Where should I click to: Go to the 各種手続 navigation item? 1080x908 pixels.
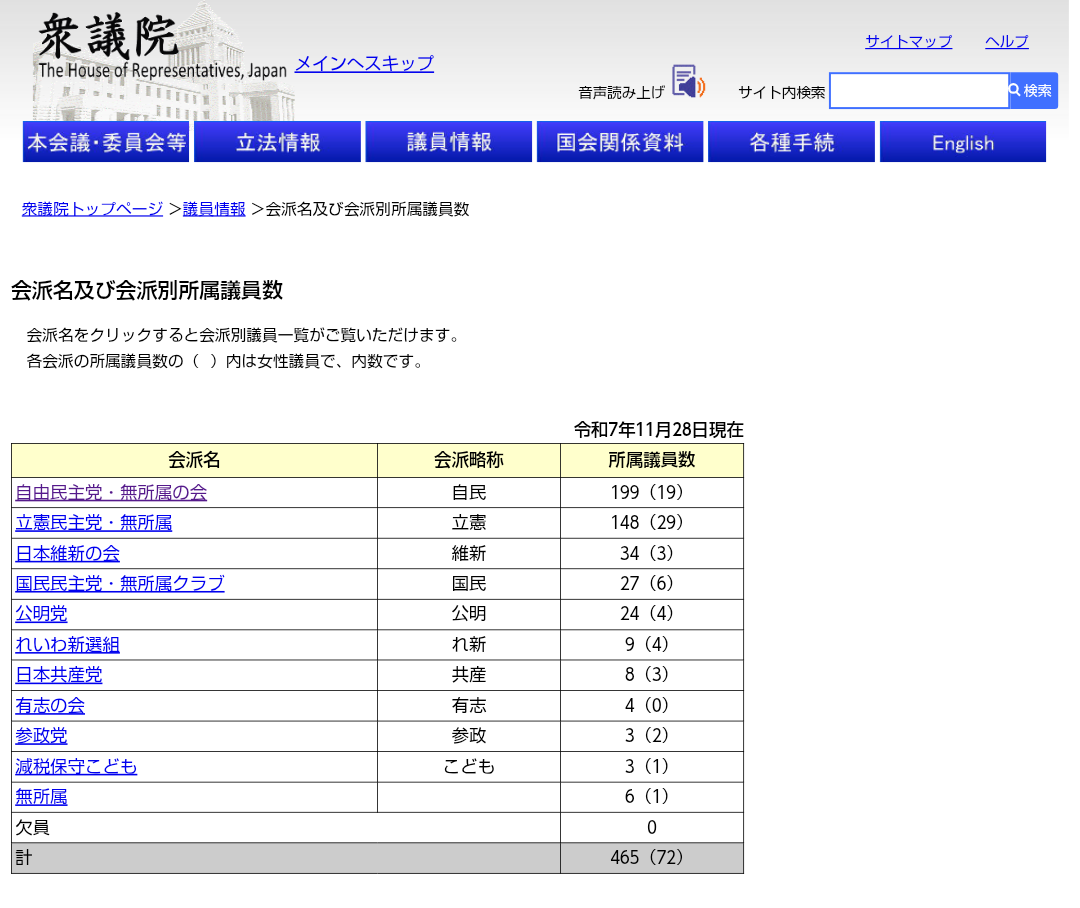[791, 142]
